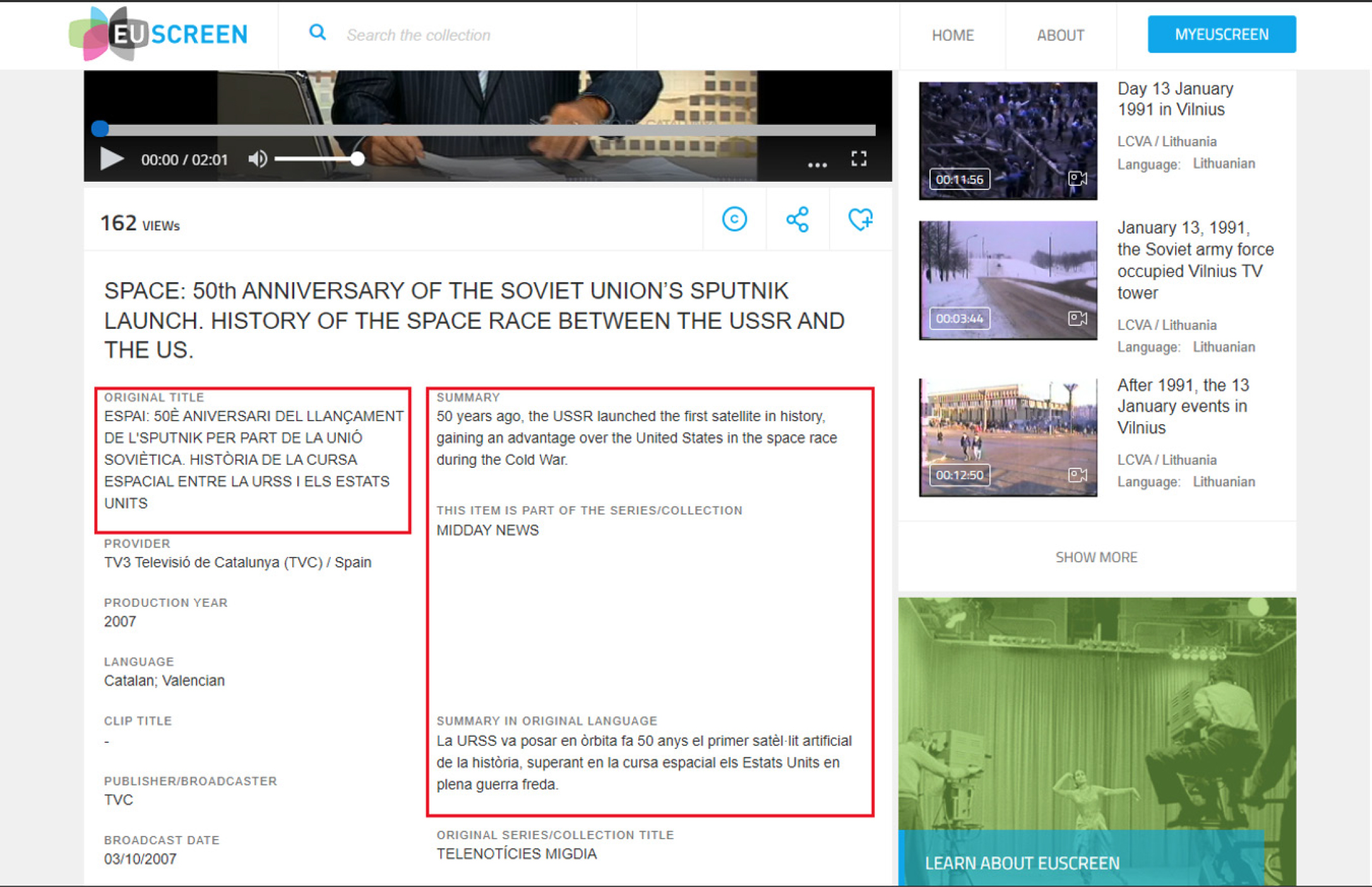Open 'Day 13 January 1991 in Vilnius' title link

1175,99
